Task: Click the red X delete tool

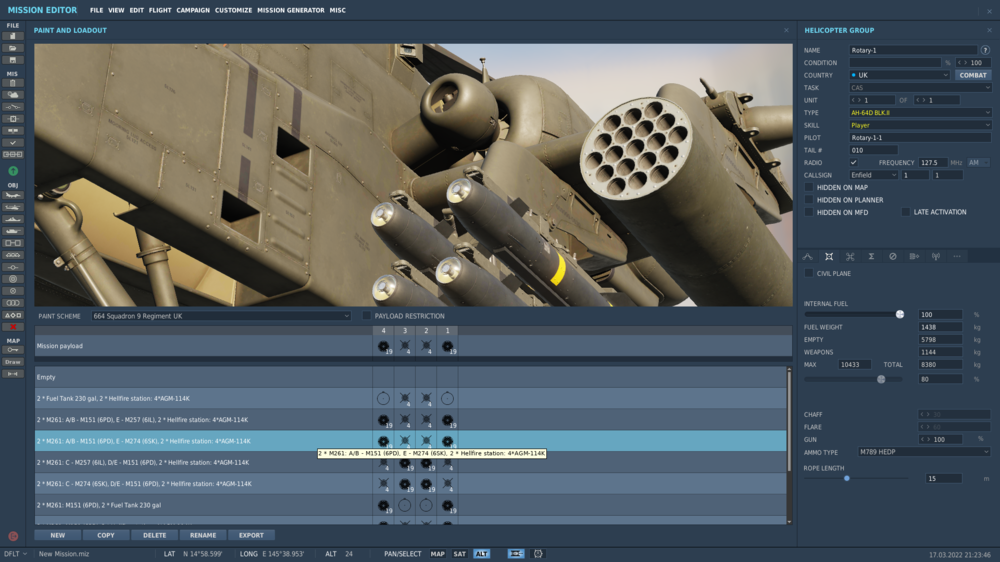Action: [x=12, y=327]
